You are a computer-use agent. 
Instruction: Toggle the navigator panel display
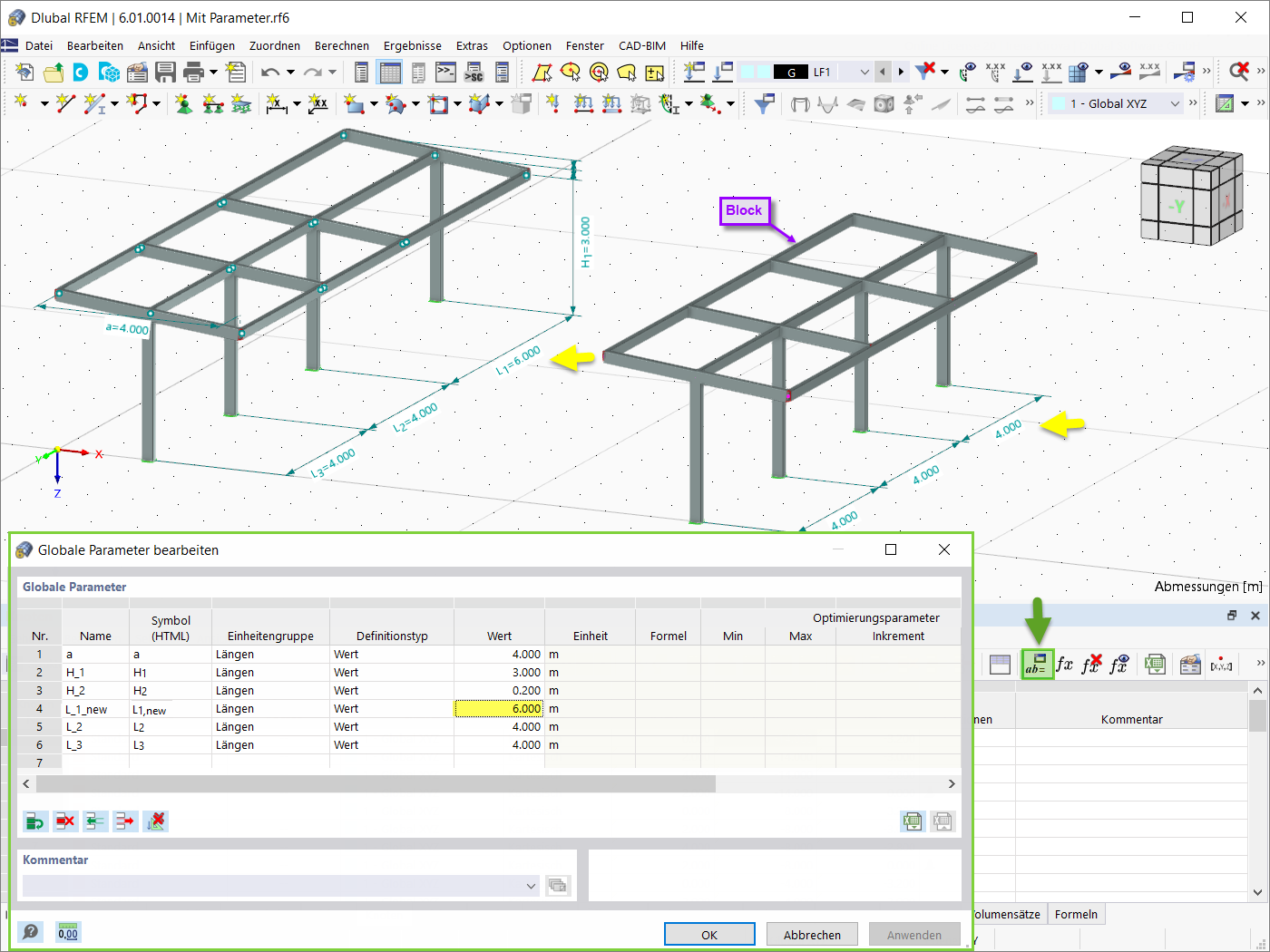pos(361,73)
